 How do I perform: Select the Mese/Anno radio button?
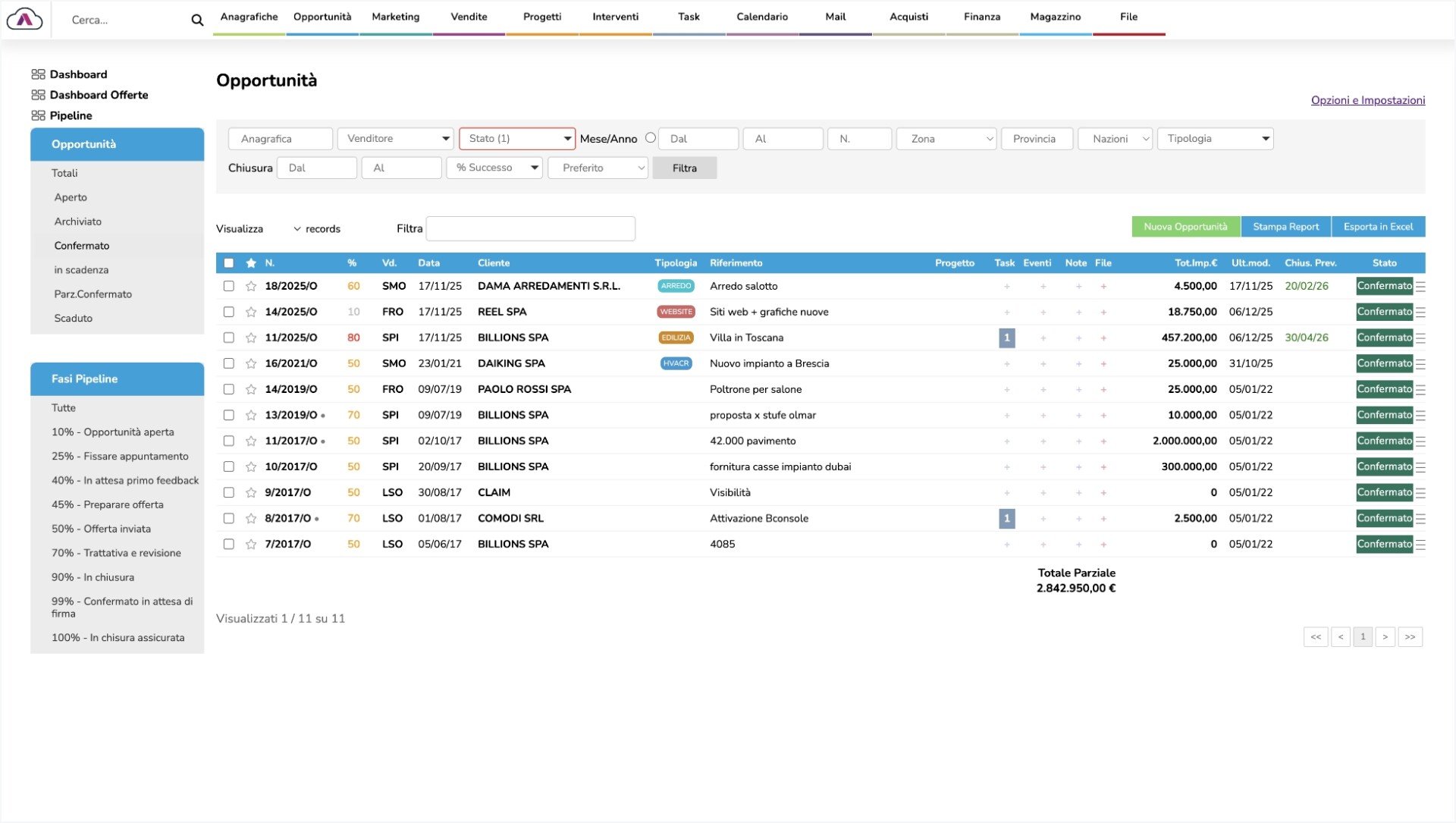(650, 138)
